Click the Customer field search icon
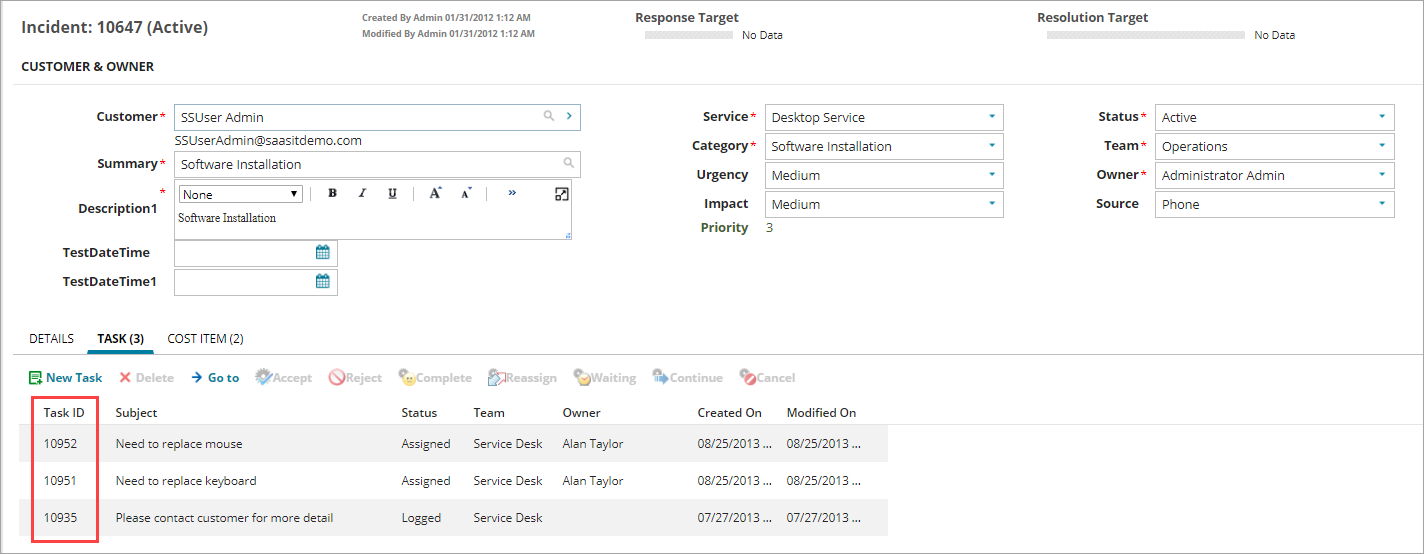This screenshot has width=1424, height=554. [549, 117]
